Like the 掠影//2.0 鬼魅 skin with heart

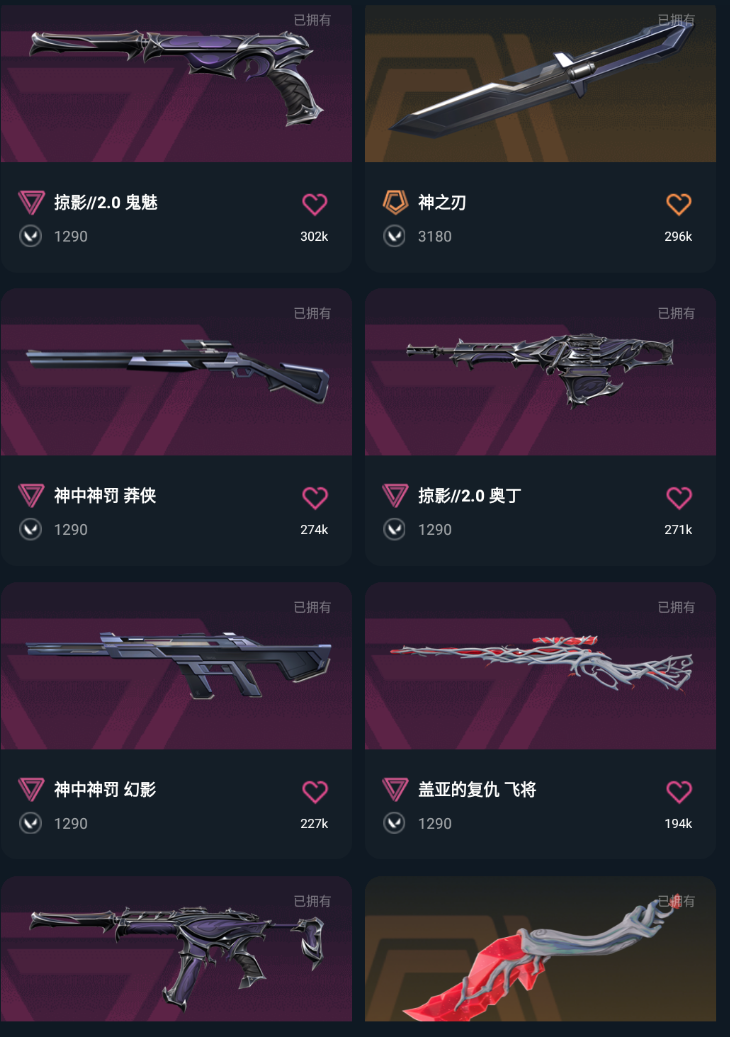(x=315, y=204)
